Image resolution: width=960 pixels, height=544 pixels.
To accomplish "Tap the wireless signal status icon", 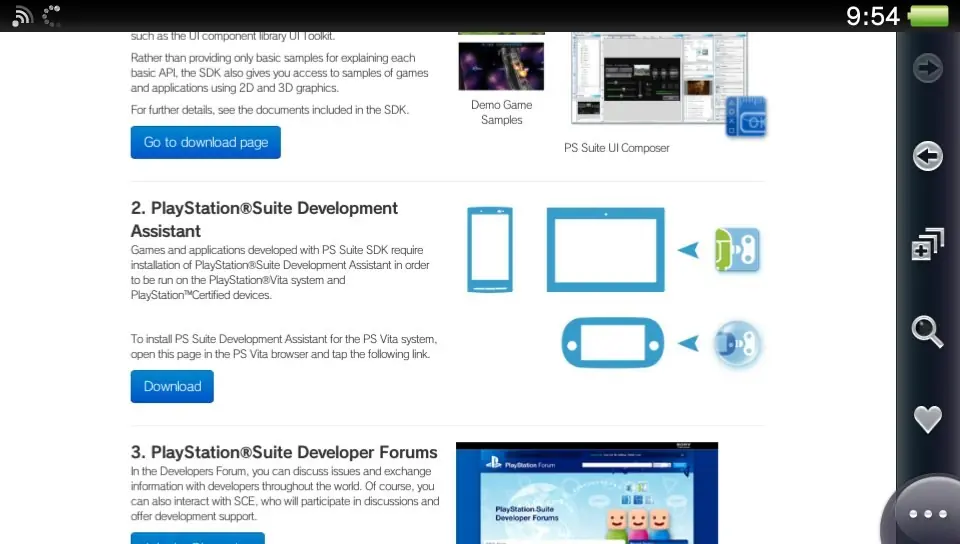I will pyautogui.click(x=23, y=16).
